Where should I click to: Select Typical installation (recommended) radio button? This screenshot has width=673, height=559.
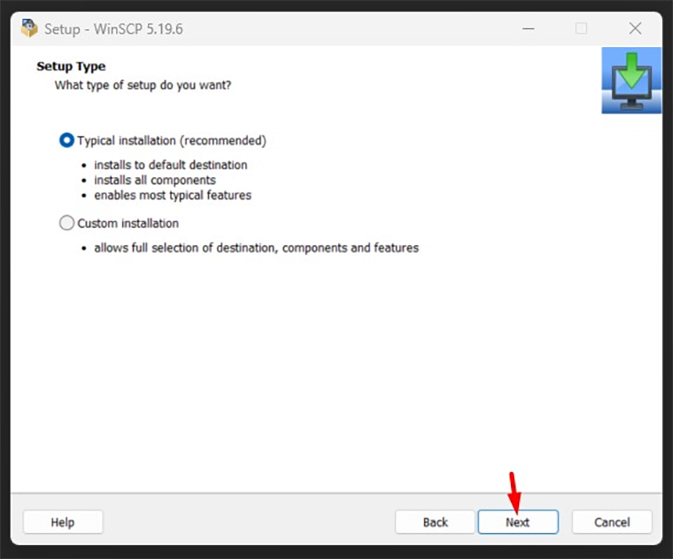click(67, 140)
